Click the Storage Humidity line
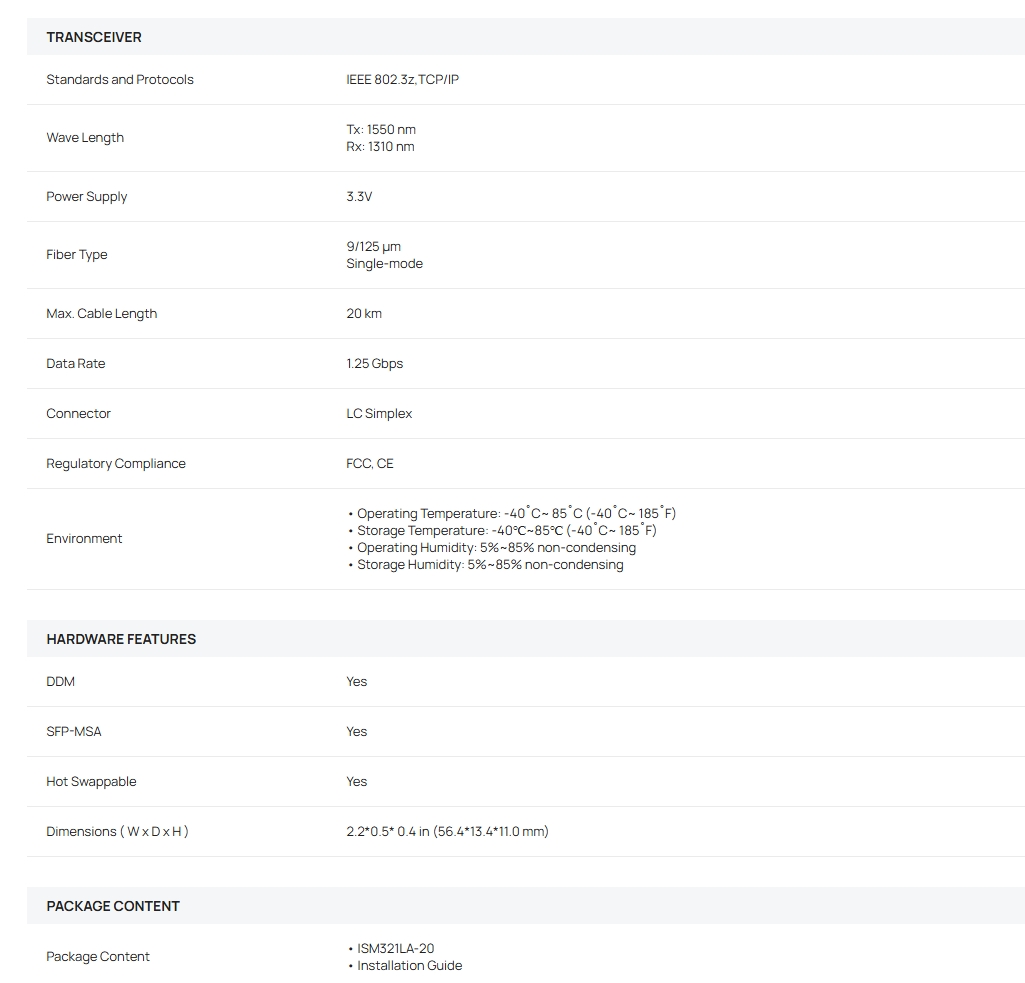The height and width of the screenshot is (983, 1025). pyautogui.click(x=486, y=565)
